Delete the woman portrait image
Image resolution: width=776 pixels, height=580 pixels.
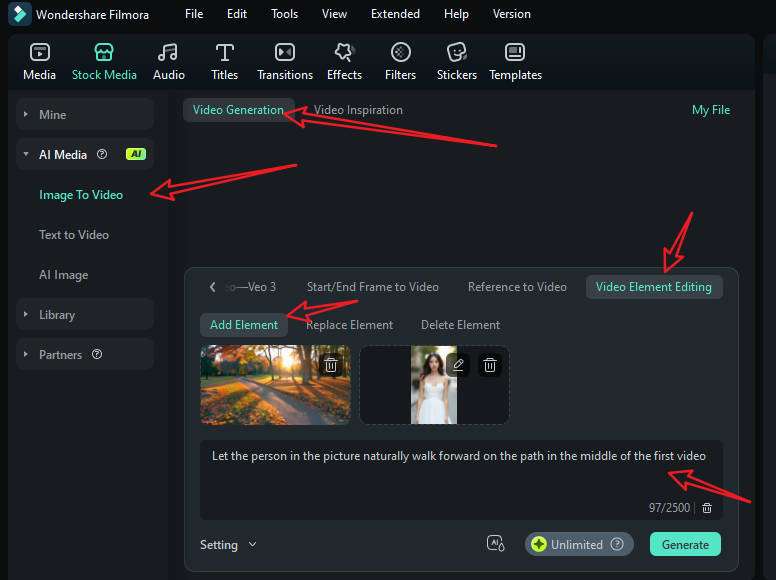pos(490,365)
